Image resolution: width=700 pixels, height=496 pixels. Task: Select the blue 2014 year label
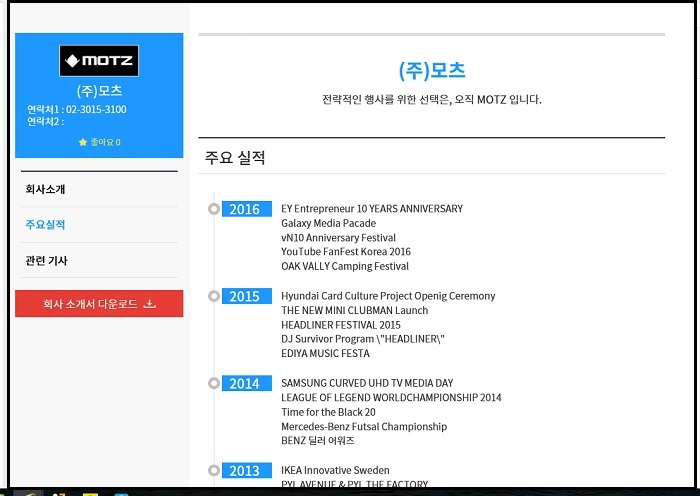[244, 383]
